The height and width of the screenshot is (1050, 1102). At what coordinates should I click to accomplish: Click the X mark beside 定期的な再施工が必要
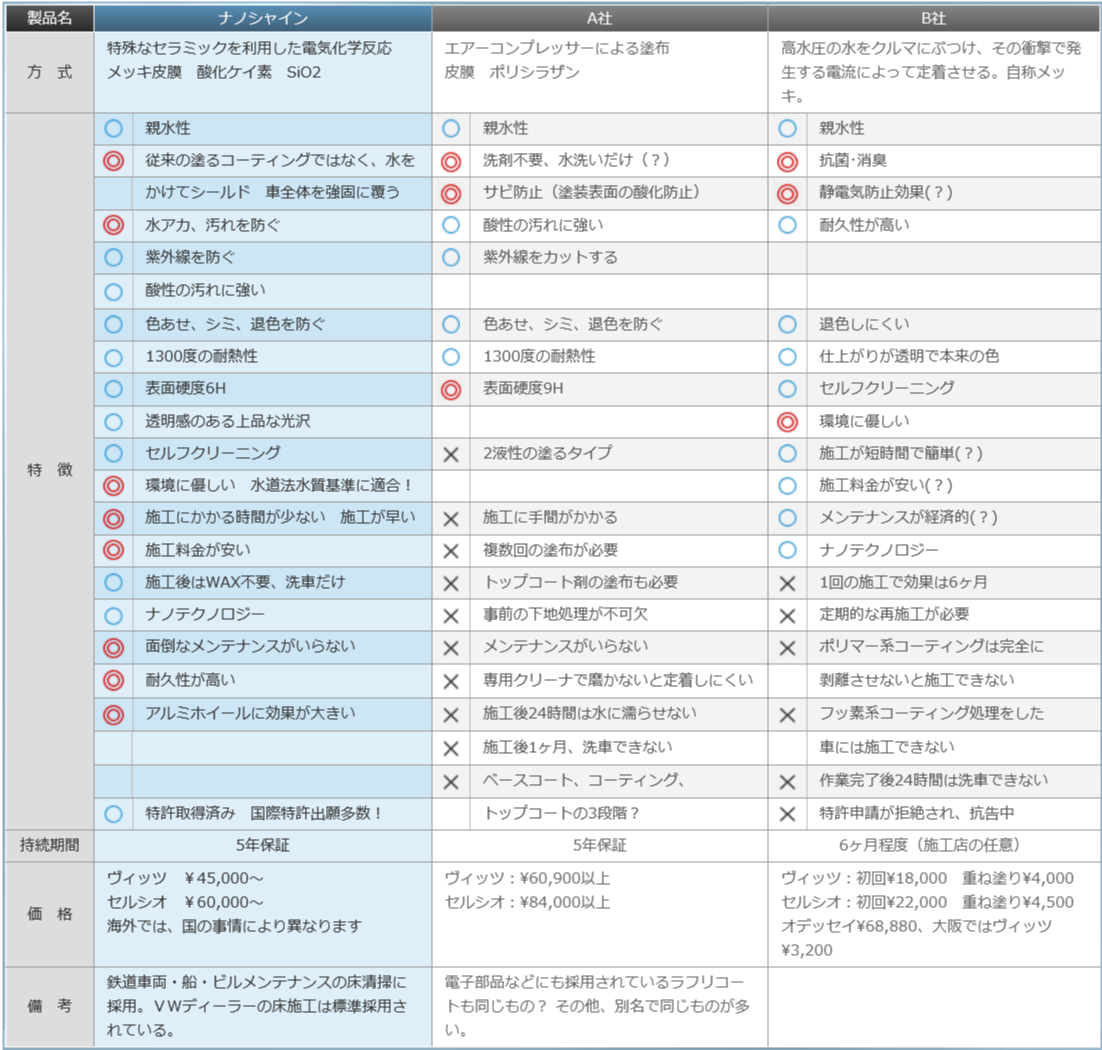pos(787,616)
